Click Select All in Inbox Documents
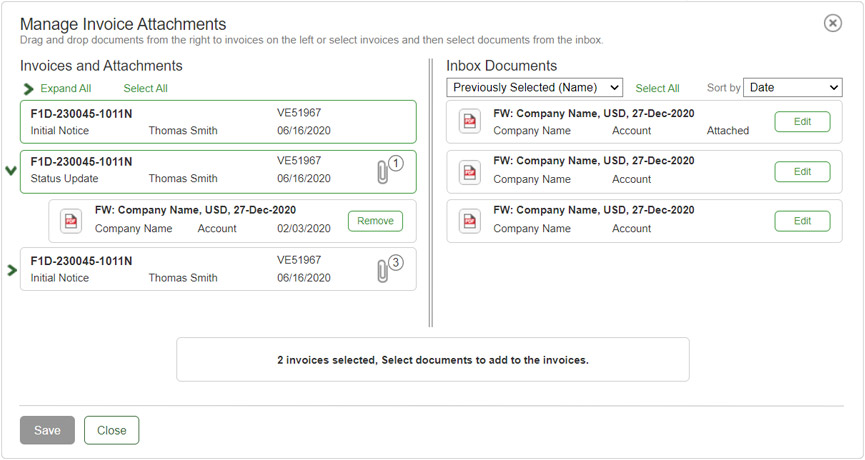This screenshot has height=460, width=865. [x=657, y=89]
